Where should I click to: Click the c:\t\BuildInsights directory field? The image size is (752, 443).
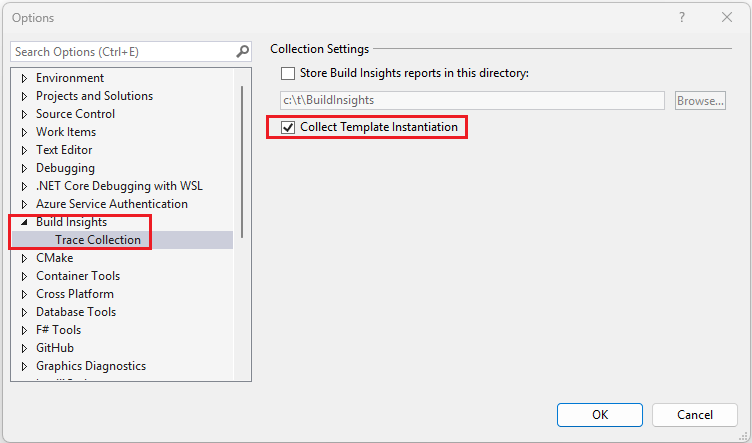472,101
